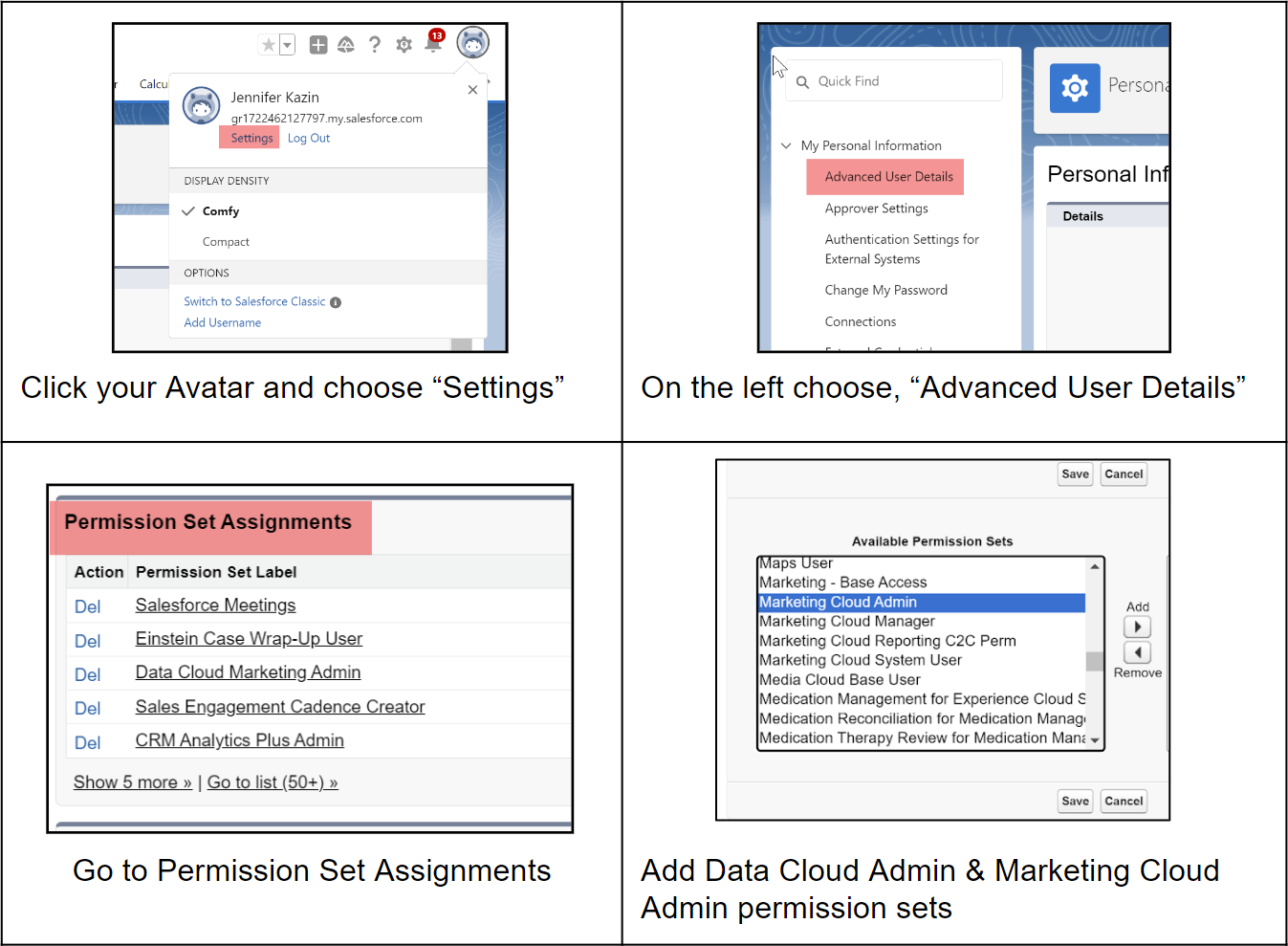Switch to the Details tab
Screen dimensions: 1288x946
point(1082,216)
